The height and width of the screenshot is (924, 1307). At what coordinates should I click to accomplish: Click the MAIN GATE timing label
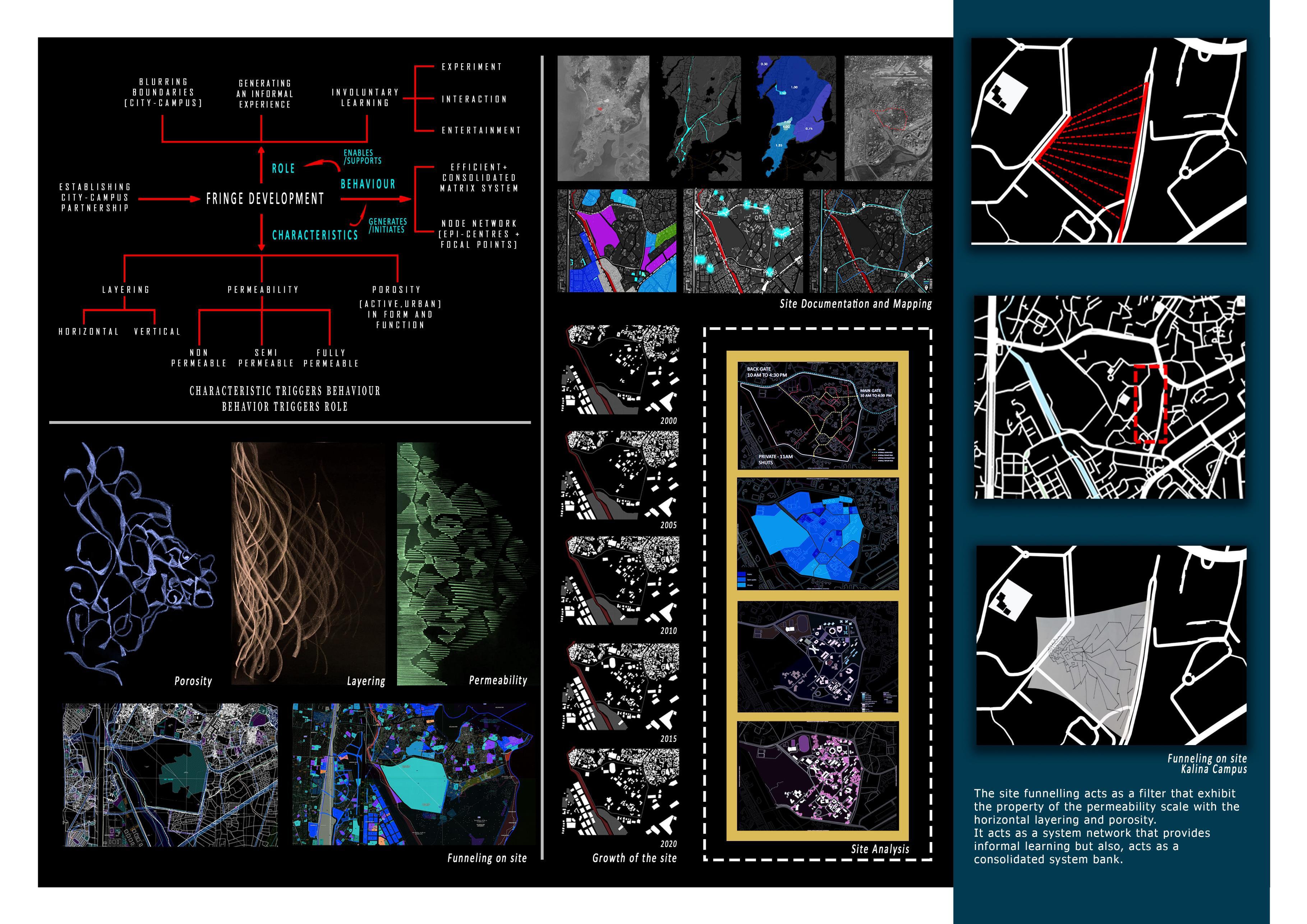(x=875, y=393)
